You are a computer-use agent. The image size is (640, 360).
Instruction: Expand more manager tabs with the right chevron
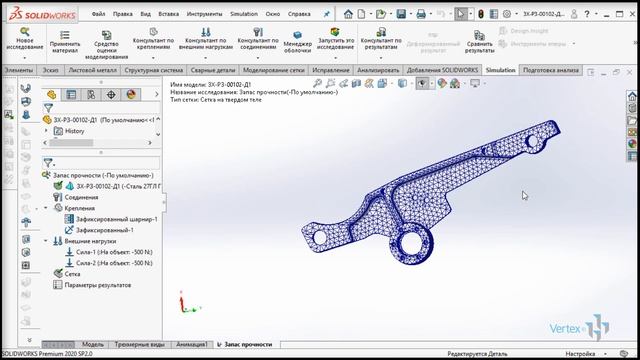point(157,95)
